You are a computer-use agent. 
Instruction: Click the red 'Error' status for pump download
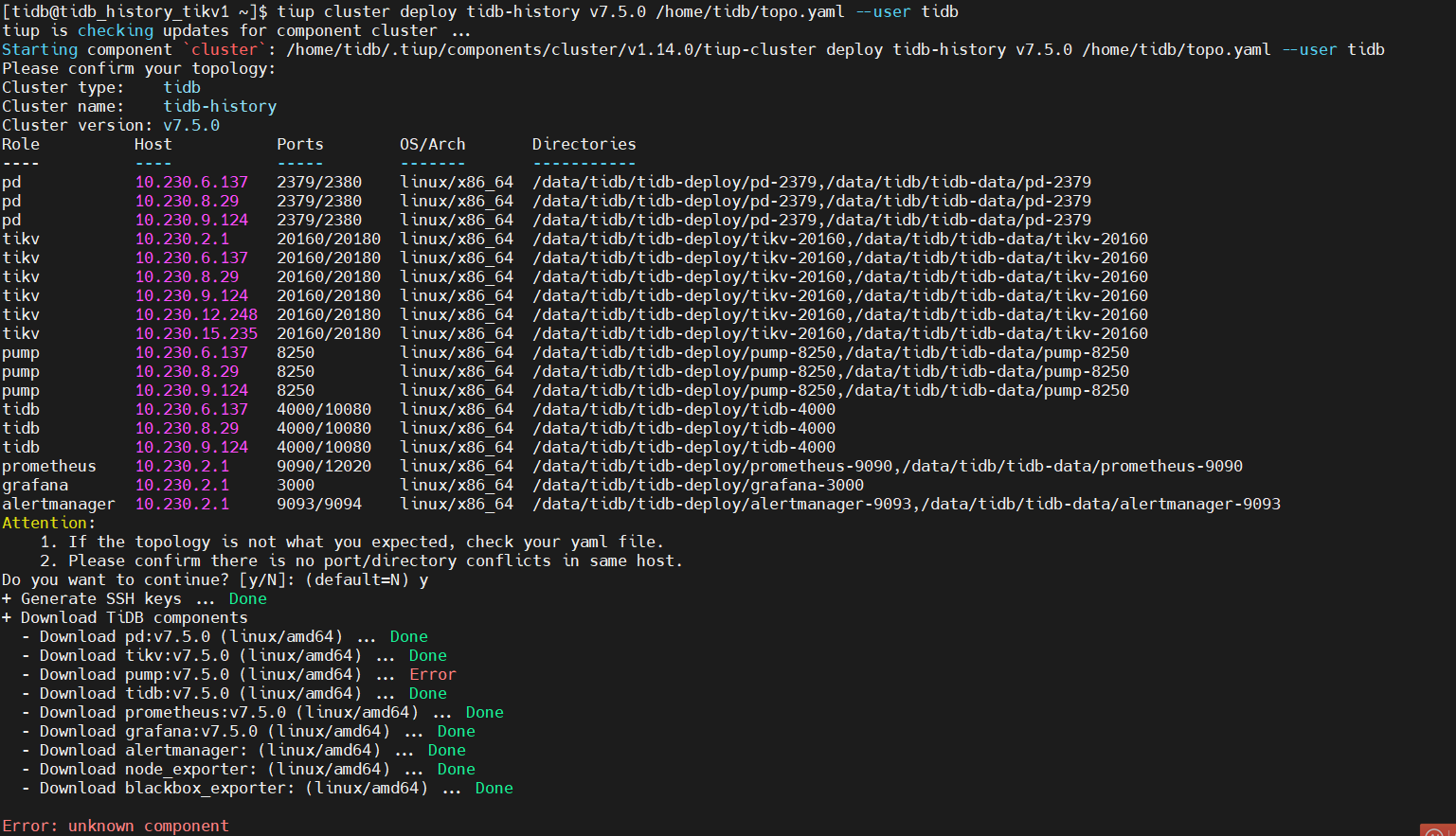pyautogui.click(x=432, y=674)
